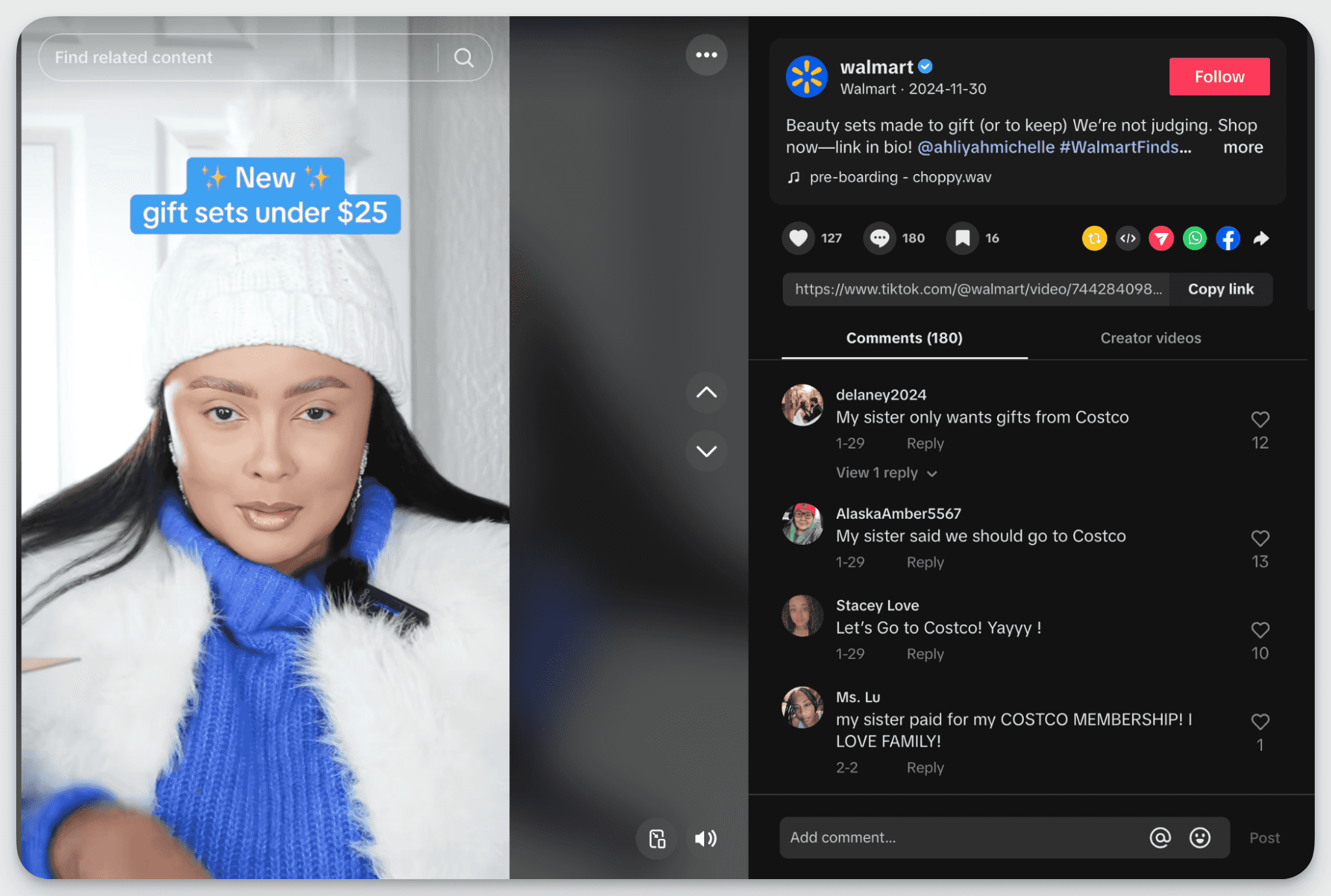Mute the video with speaker icon
The height and width of the screenshot is (896, 1331).
coord(705,838)
